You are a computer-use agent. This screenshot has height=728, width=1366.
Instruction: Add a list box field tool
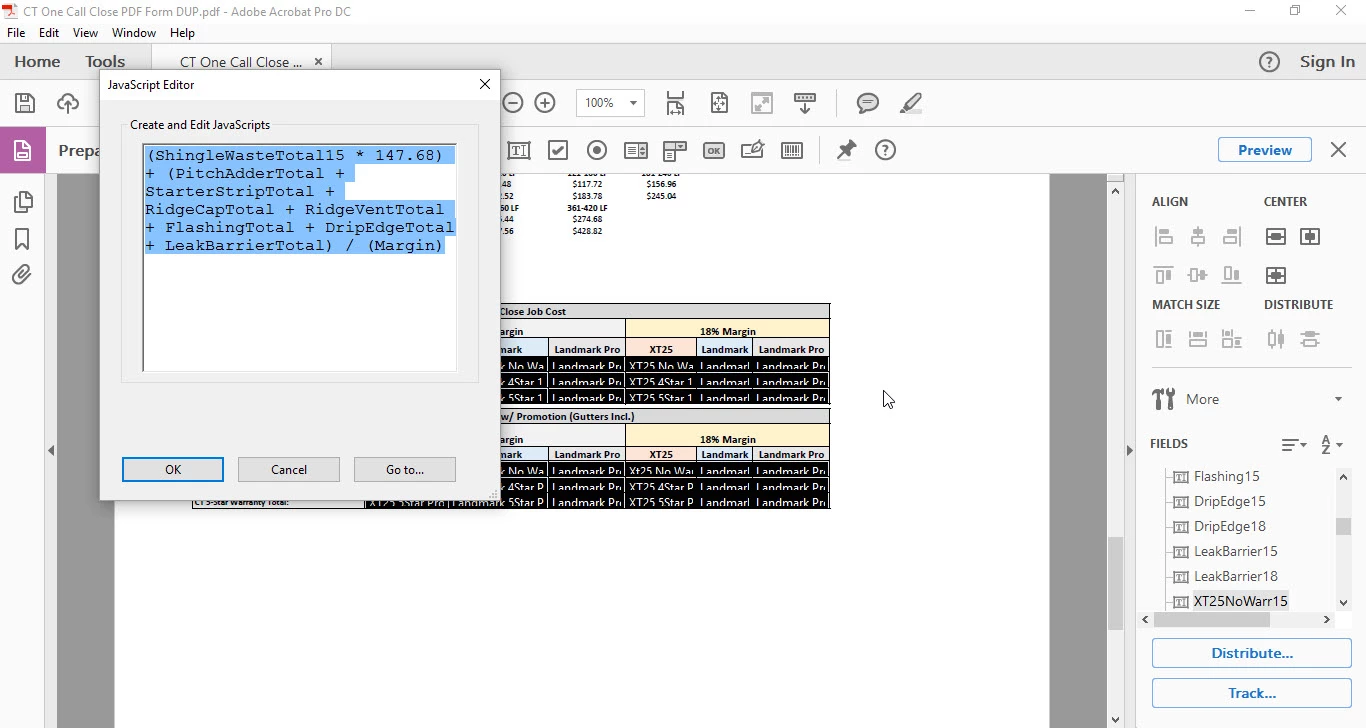(636, 150)
